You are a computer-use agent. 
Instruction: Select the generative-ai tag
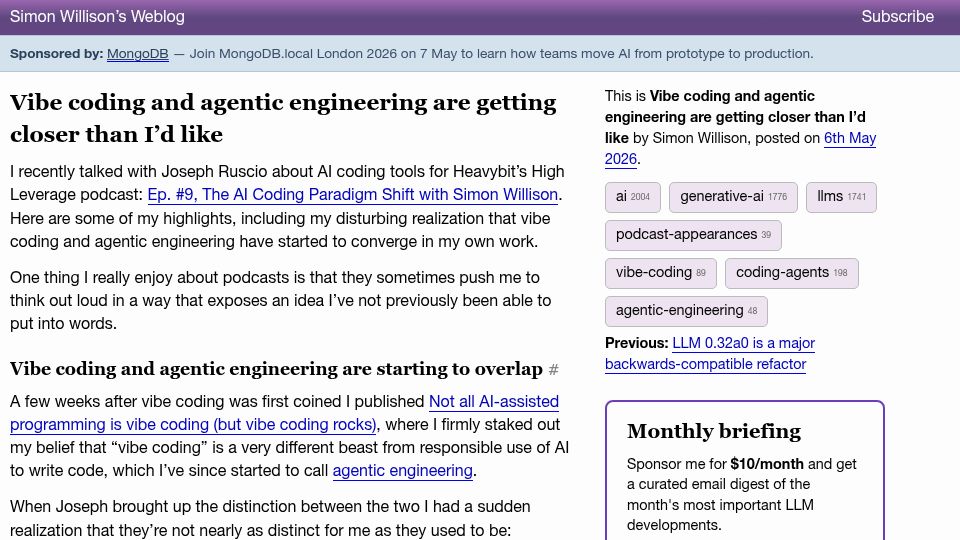coord(733,197)
